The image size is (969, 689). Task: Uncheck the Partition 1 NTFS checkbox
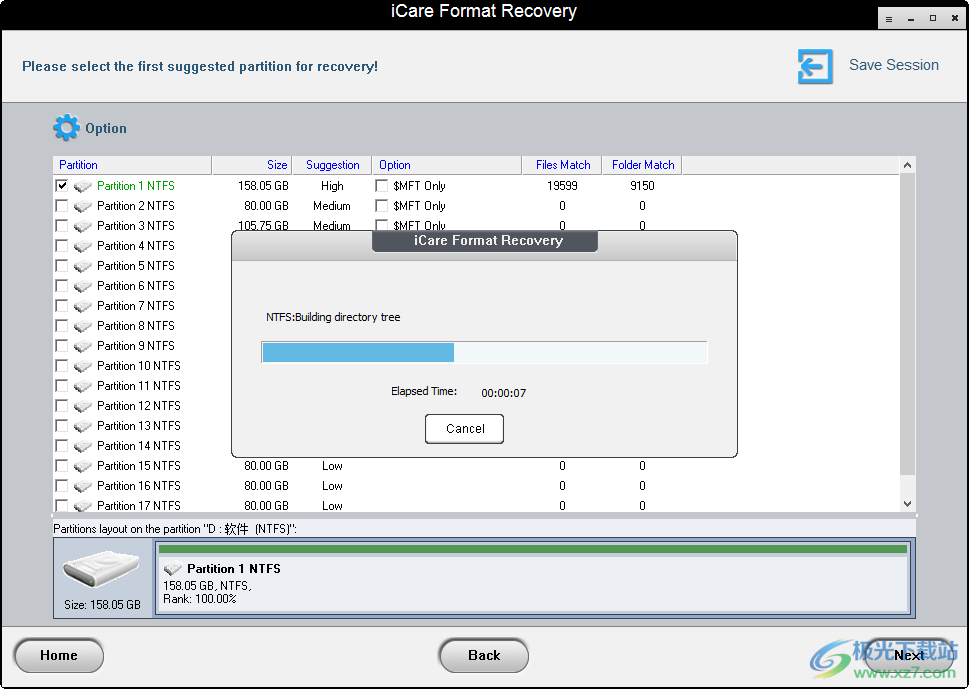(62, 185)
